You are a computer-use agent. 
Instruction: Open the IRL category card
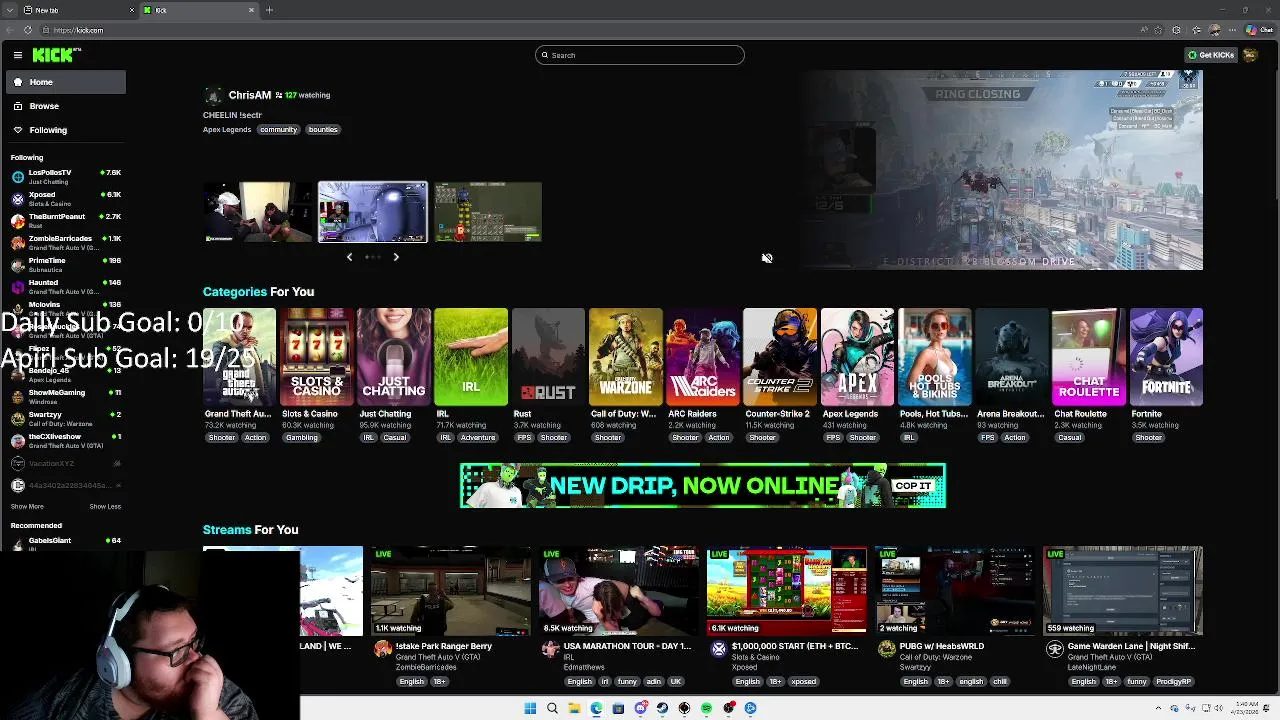[471, 357]
